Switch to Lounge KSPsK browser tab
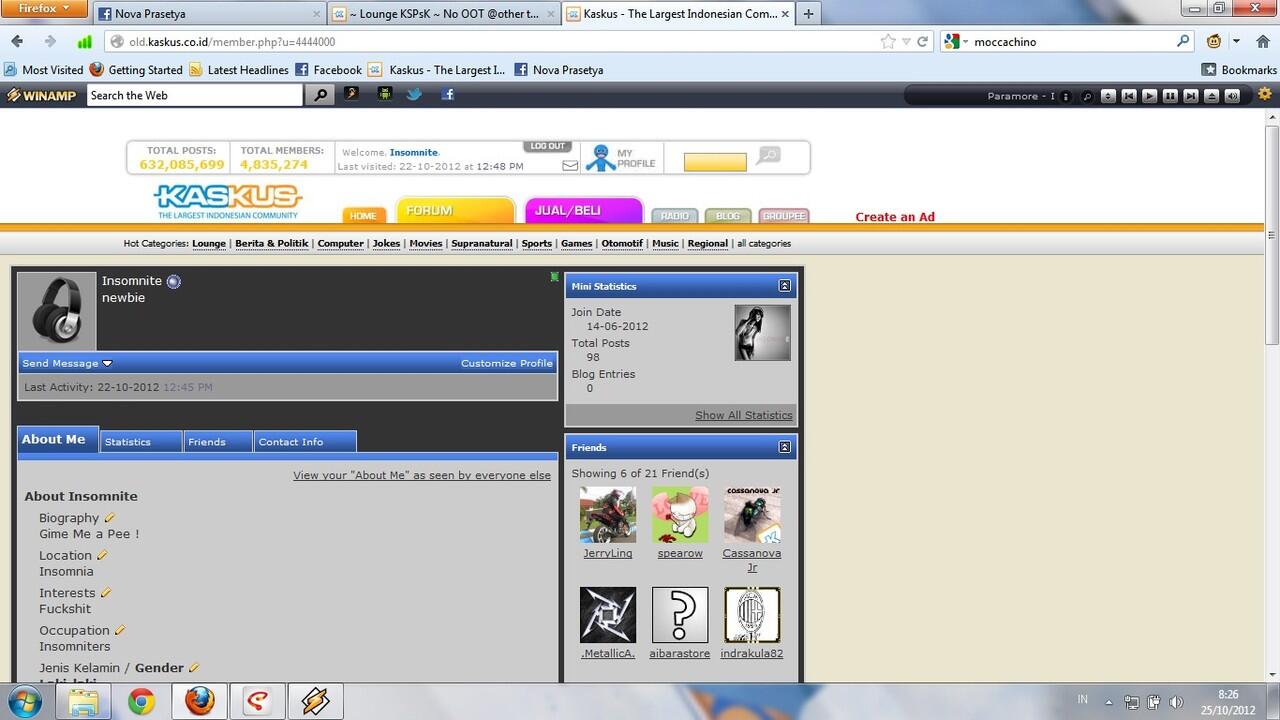 (x=444, y=14)
